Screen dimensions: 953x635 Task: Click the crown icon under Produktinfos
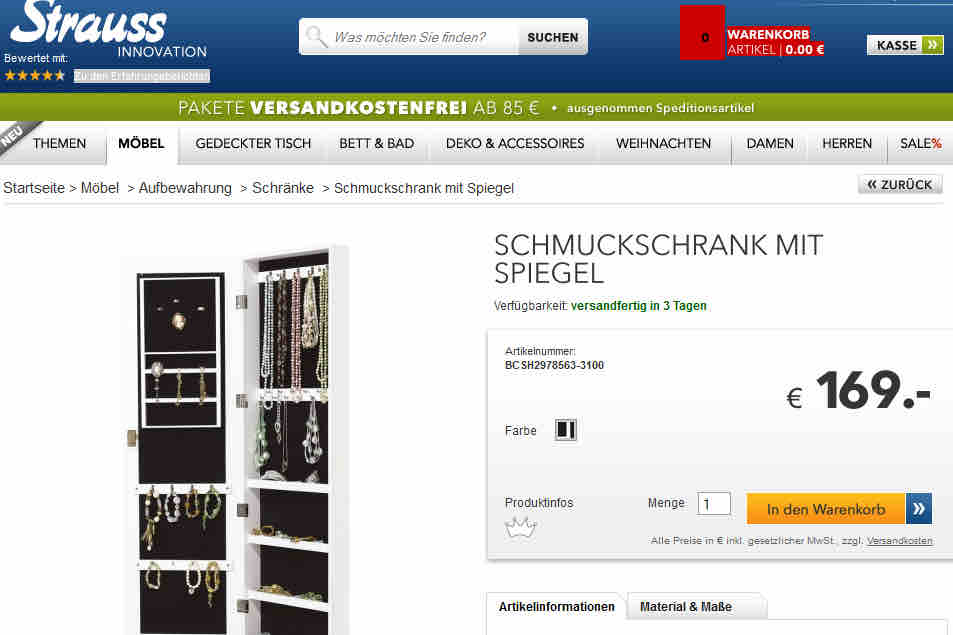521,528
